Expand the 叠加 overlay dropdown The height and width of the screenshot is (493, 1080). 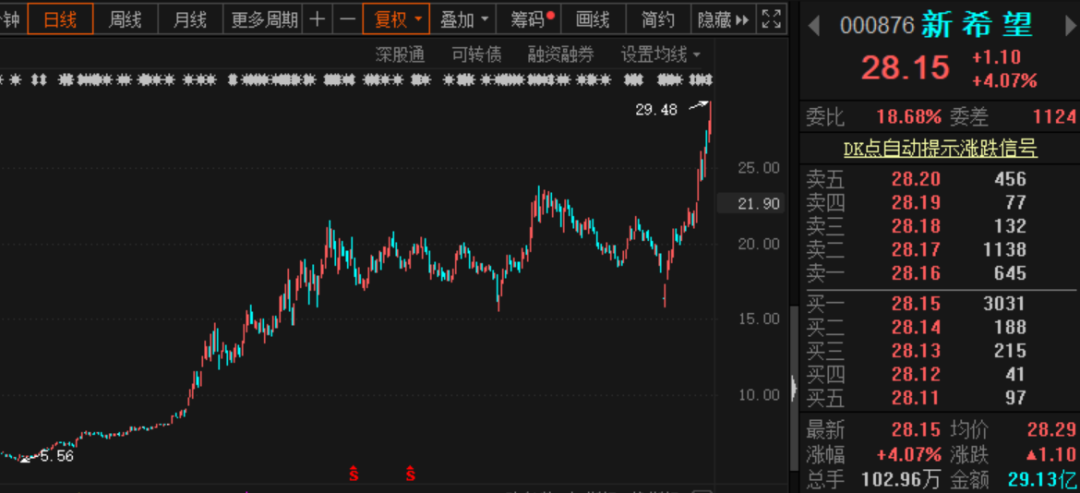click(x=465, y=19)
